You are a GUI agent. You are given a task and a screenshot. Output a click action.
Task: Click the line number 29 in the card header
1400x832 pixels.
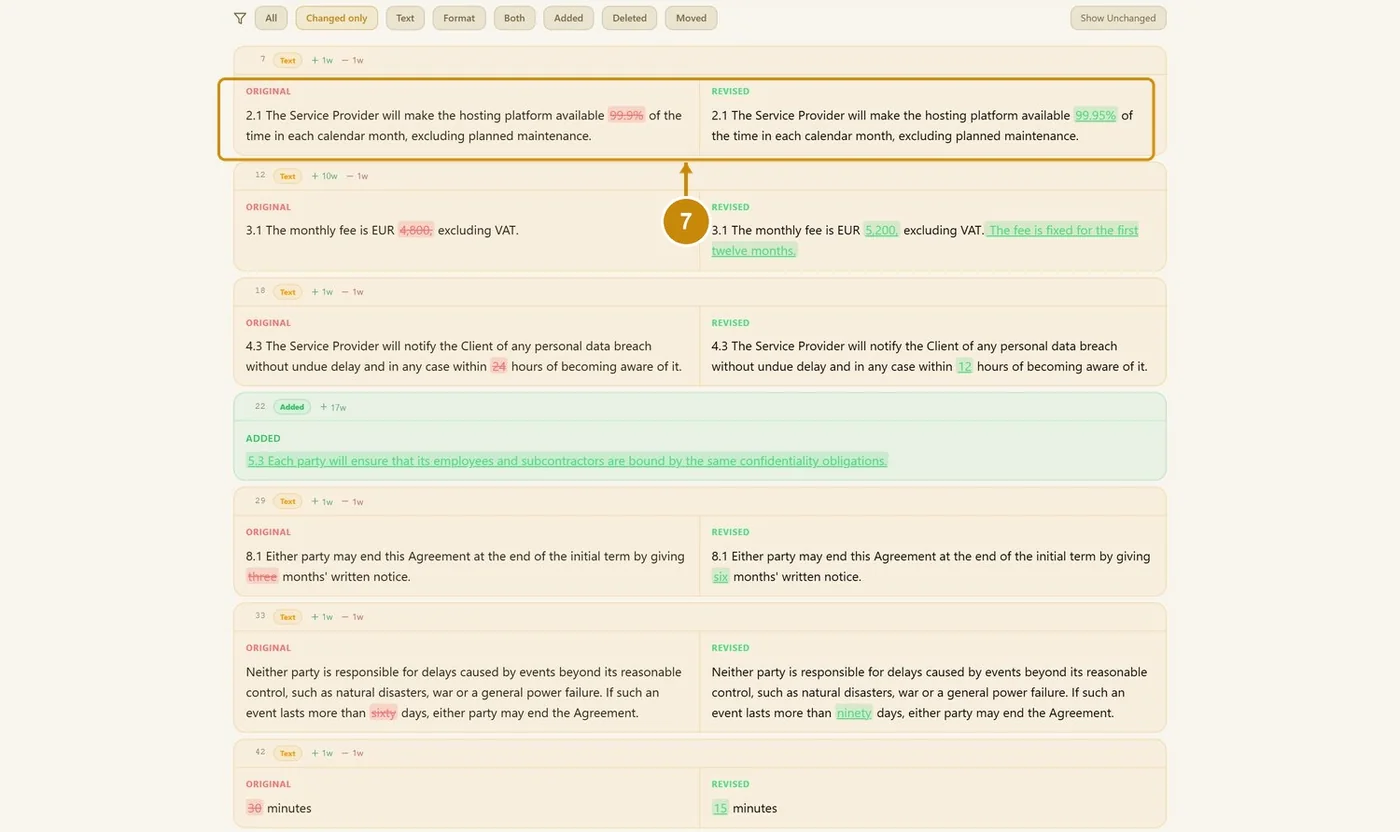260,500
